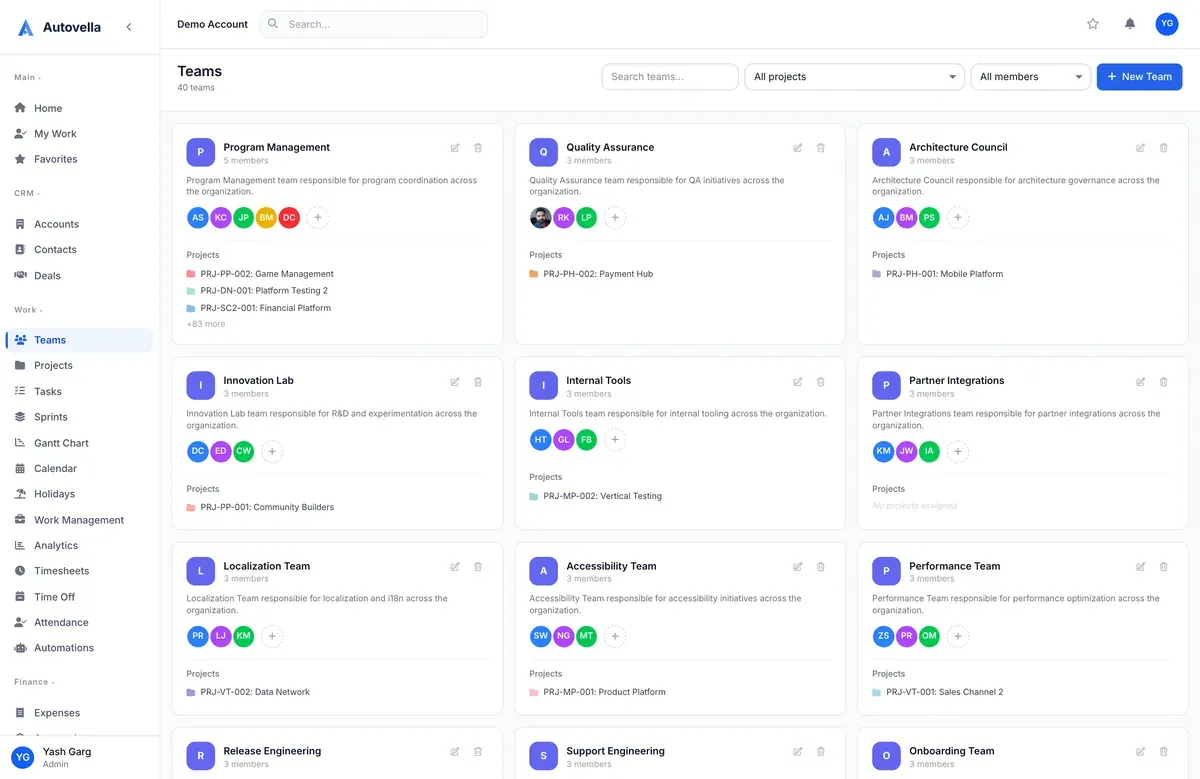Image resolution: width=1200 pixels, height=779 pixels.
Task: Edit the Innovation Lab team
Action: tap(455, 382)
